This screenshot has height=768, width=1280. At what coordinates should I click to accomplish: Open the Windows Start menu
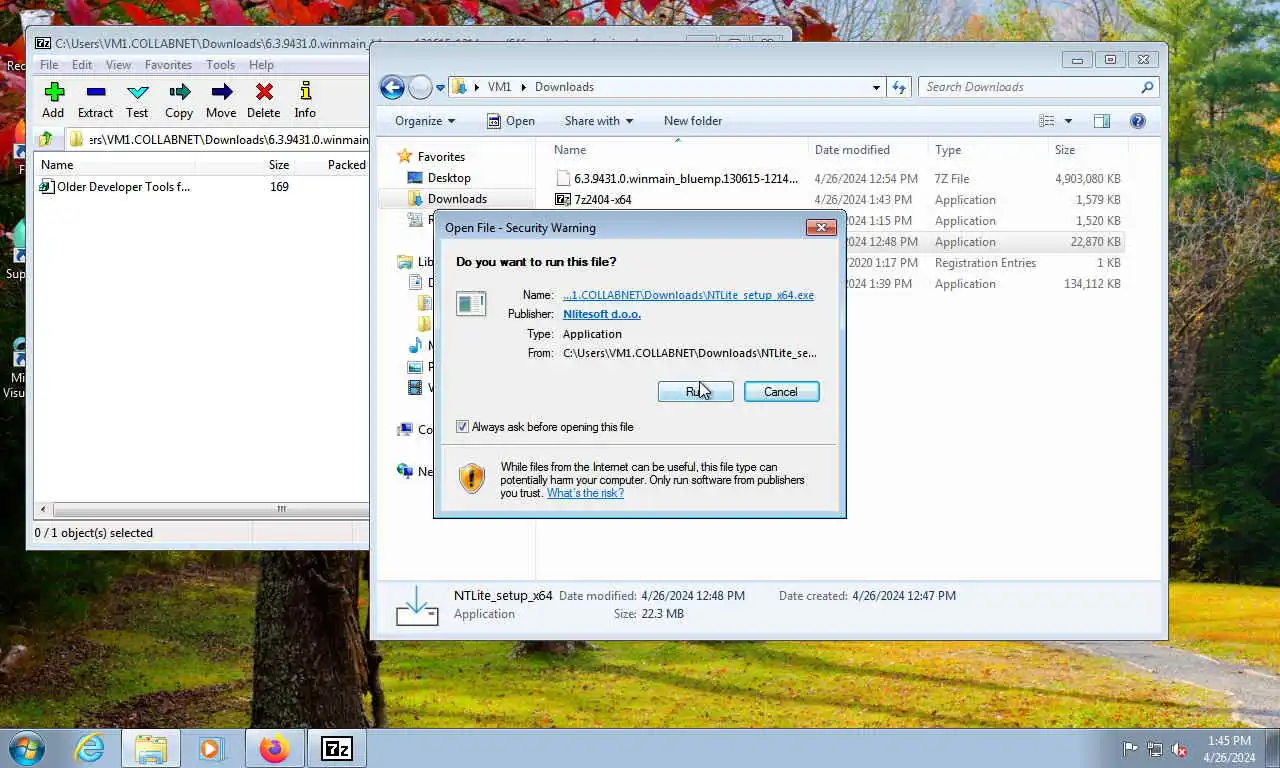(27, 748)
